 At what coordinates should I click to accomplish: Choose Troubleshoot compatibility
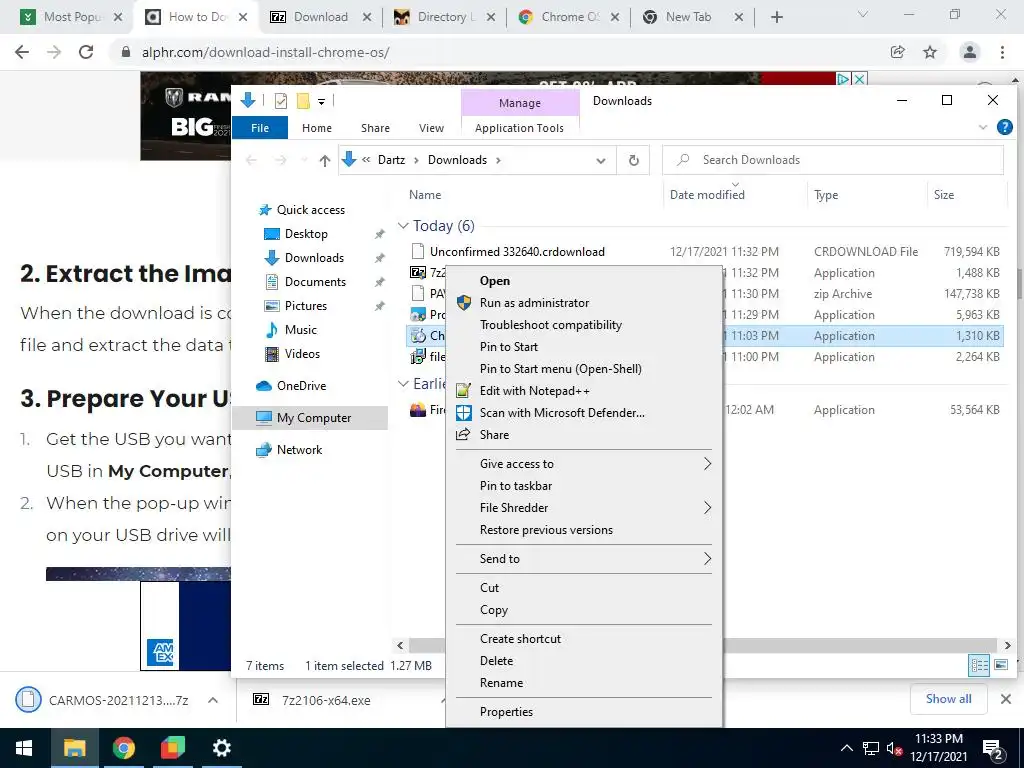coord(551,325)
